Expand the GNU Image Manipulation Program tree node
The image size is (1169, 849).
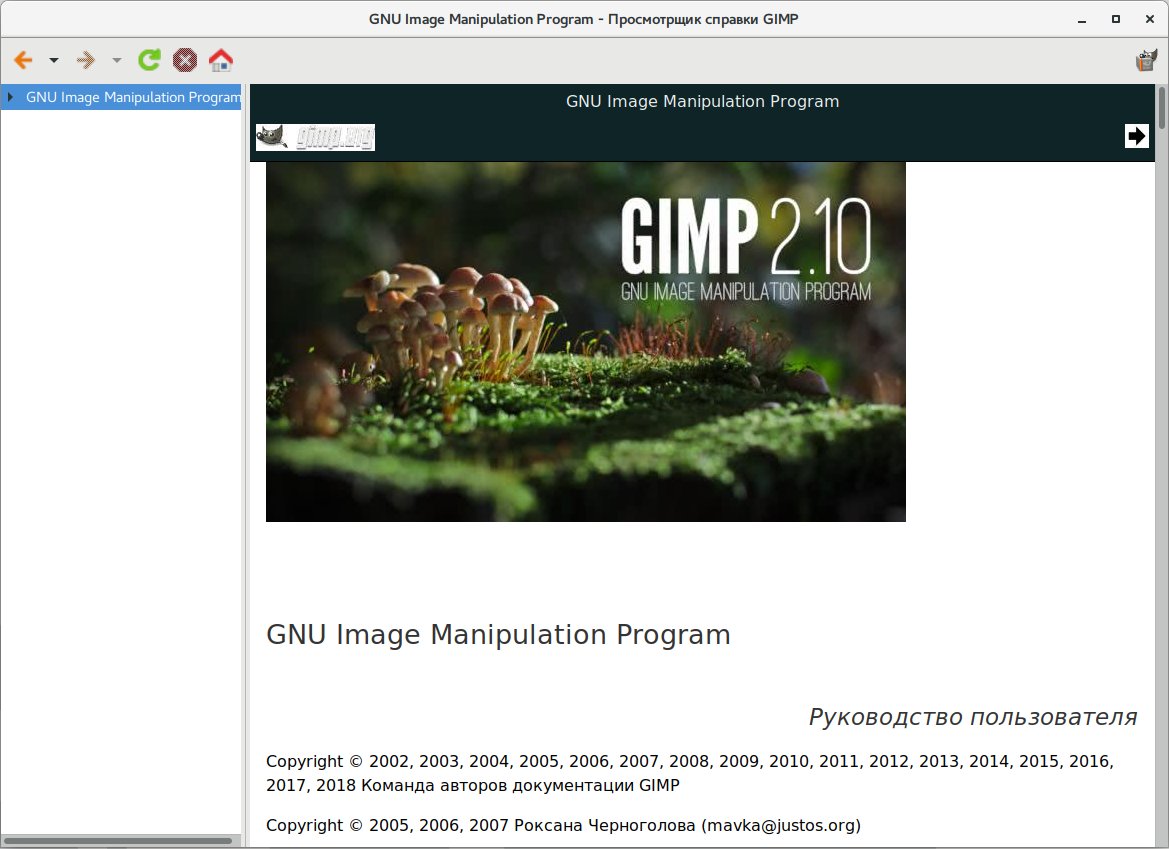tap(10, 97)
